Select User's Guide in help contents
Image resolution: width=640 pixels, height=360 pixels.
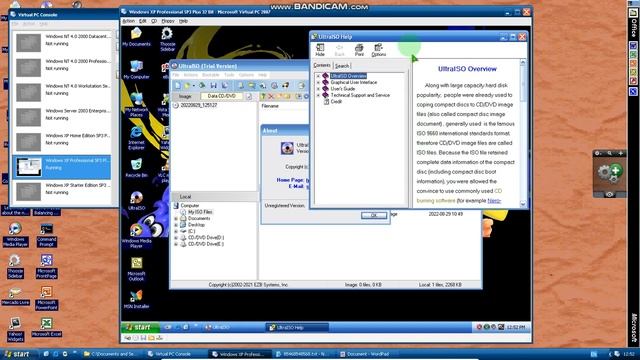342,89
